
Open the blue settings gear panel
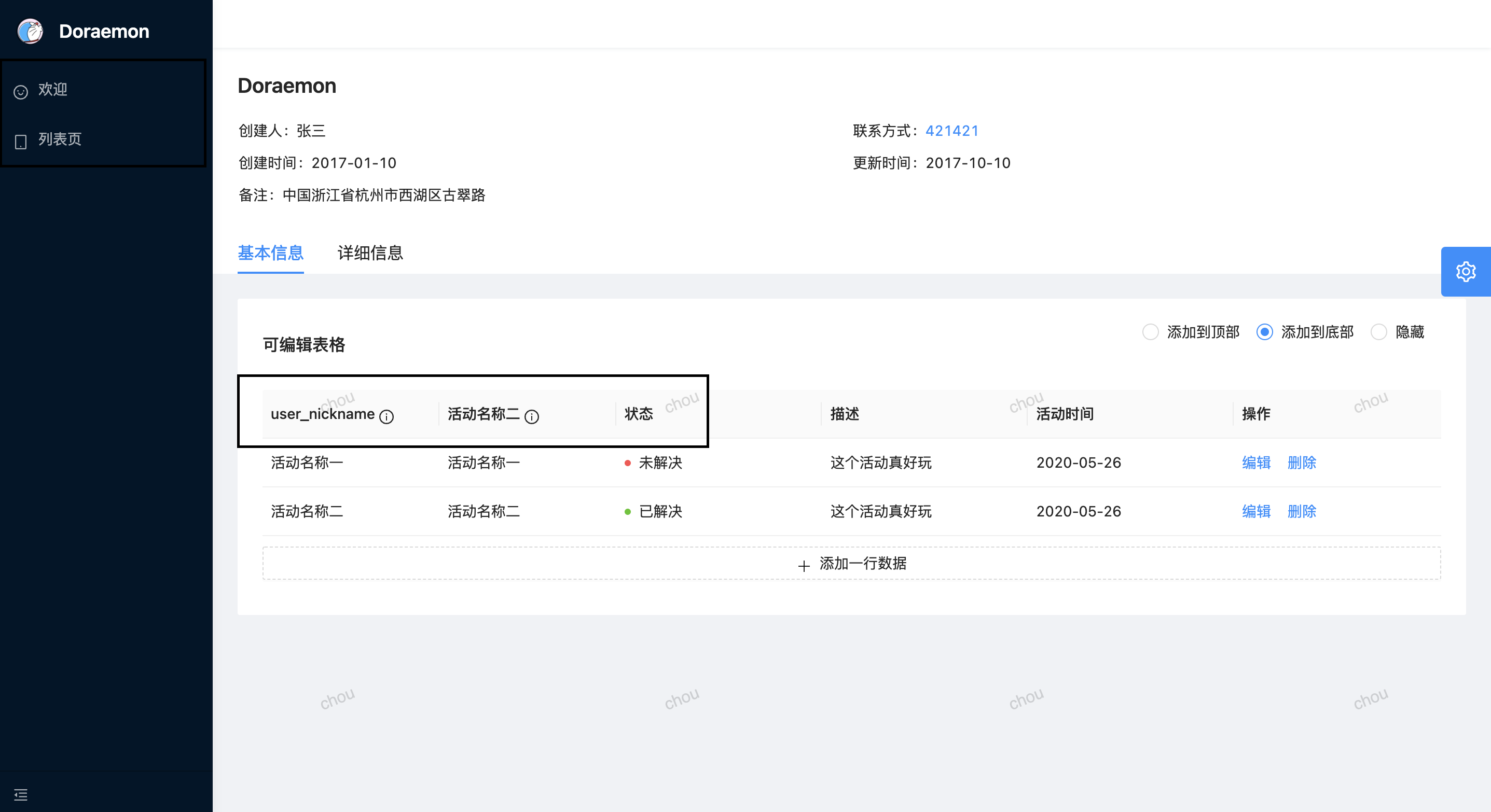[1465, 272]
